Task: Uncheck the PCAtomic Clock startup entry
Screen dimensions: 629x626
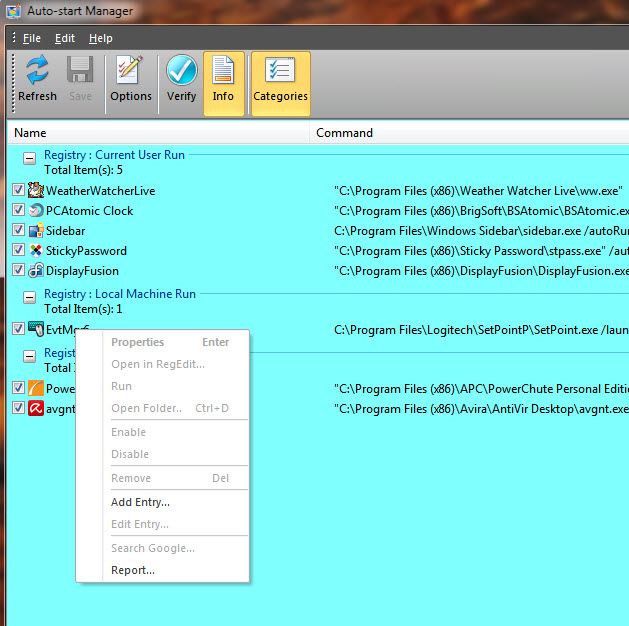Action: pos(18,209)
